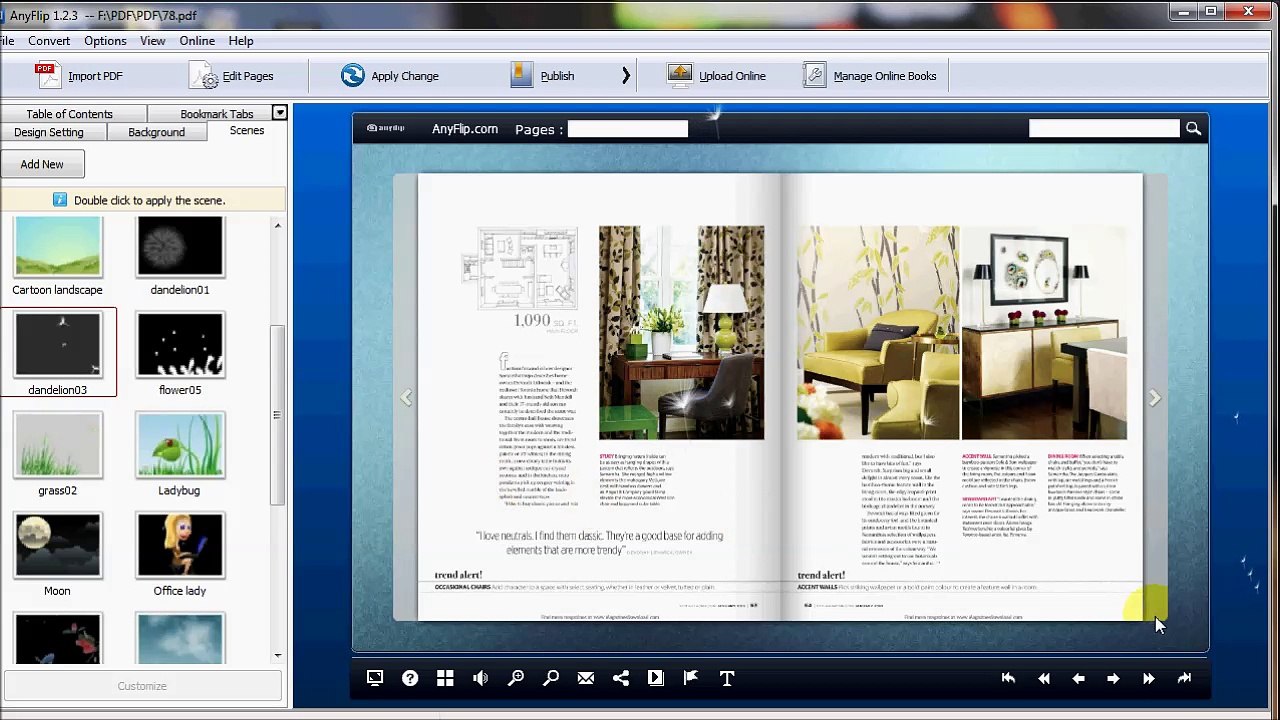Click the Add New button
Viewport: 1280px width, 720px height.
coord(42,164)
